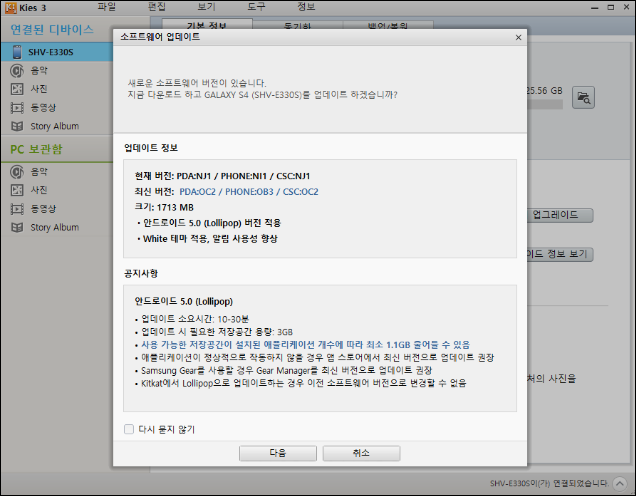Open connected device 음악 music icon
This screenshot has height=496, width=636.
tap(17, 71)
